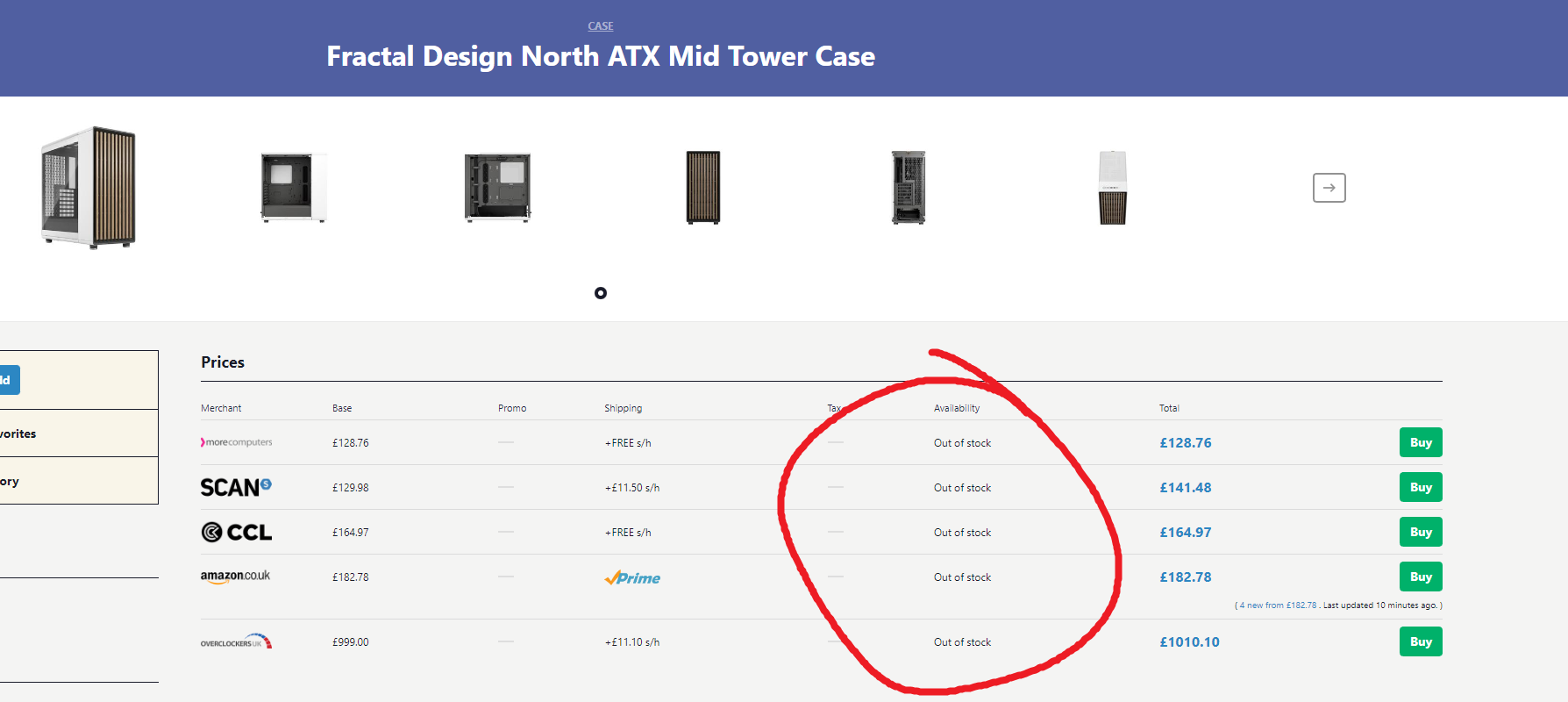Open the morecomputers merchant logo
This screenshot has height=702, width=1568.
click(237, 442)
